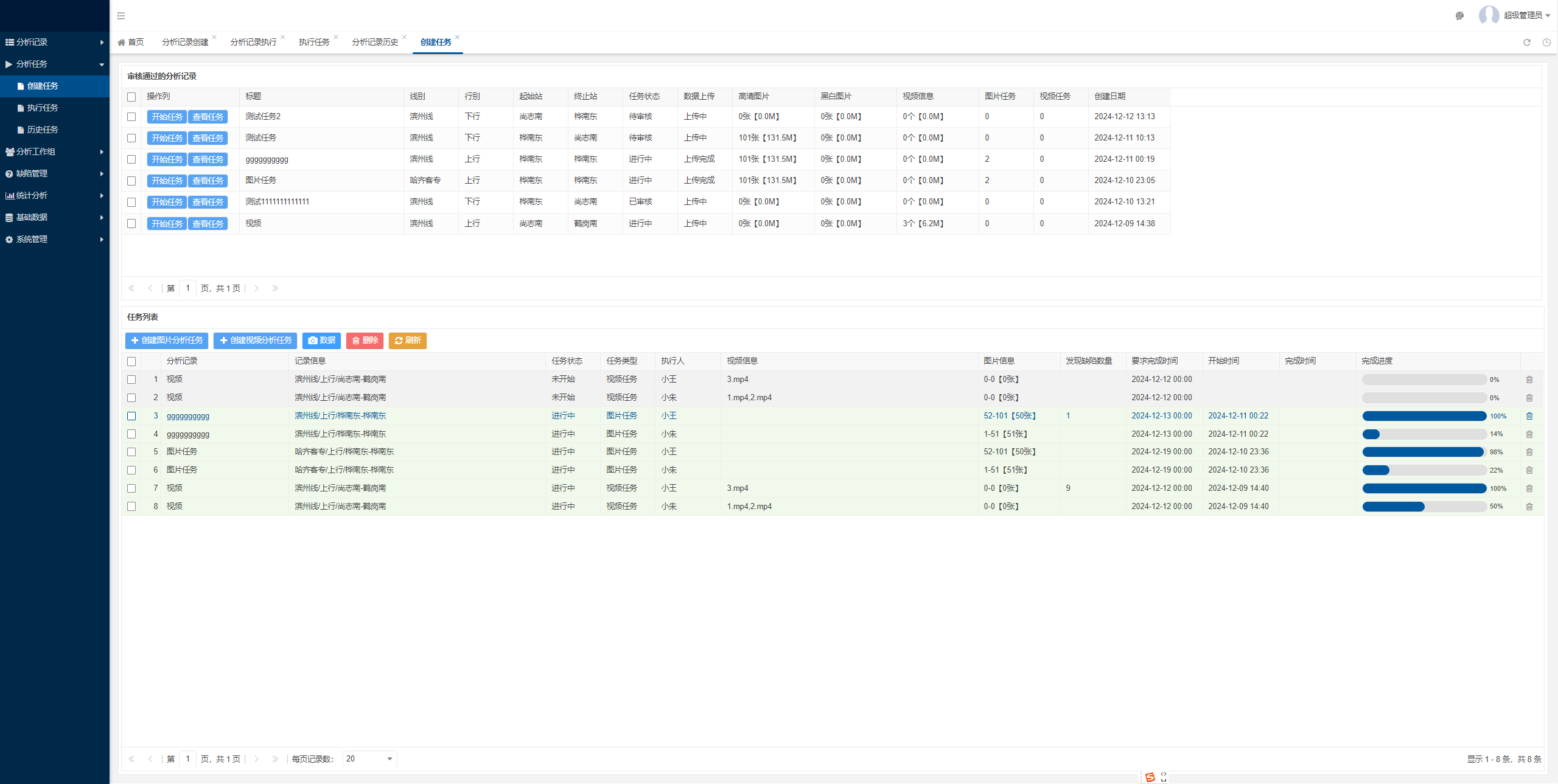Click the 100% progress bar in row 3
This screenshot has width=1558, height=784.
coord(1424,416)
